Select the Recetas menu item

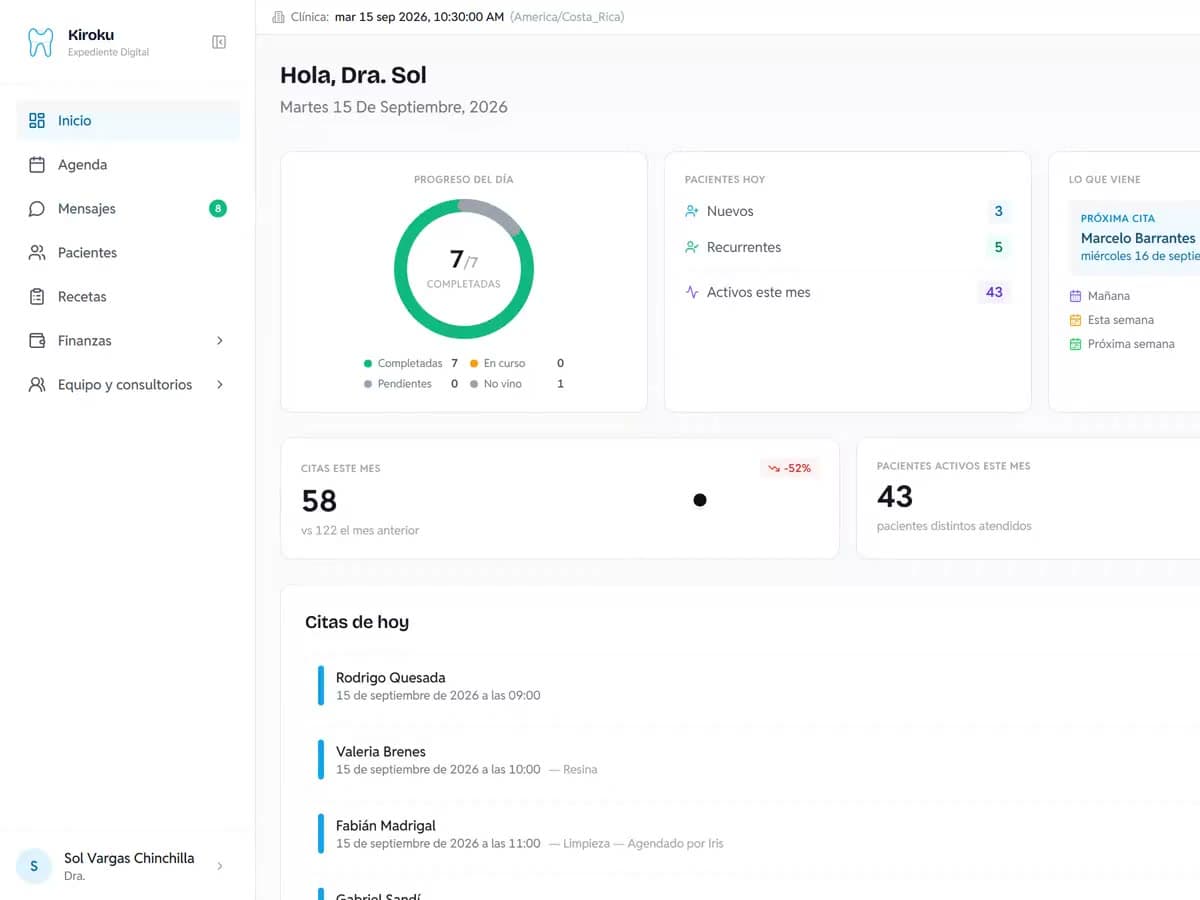coord(128,297)
